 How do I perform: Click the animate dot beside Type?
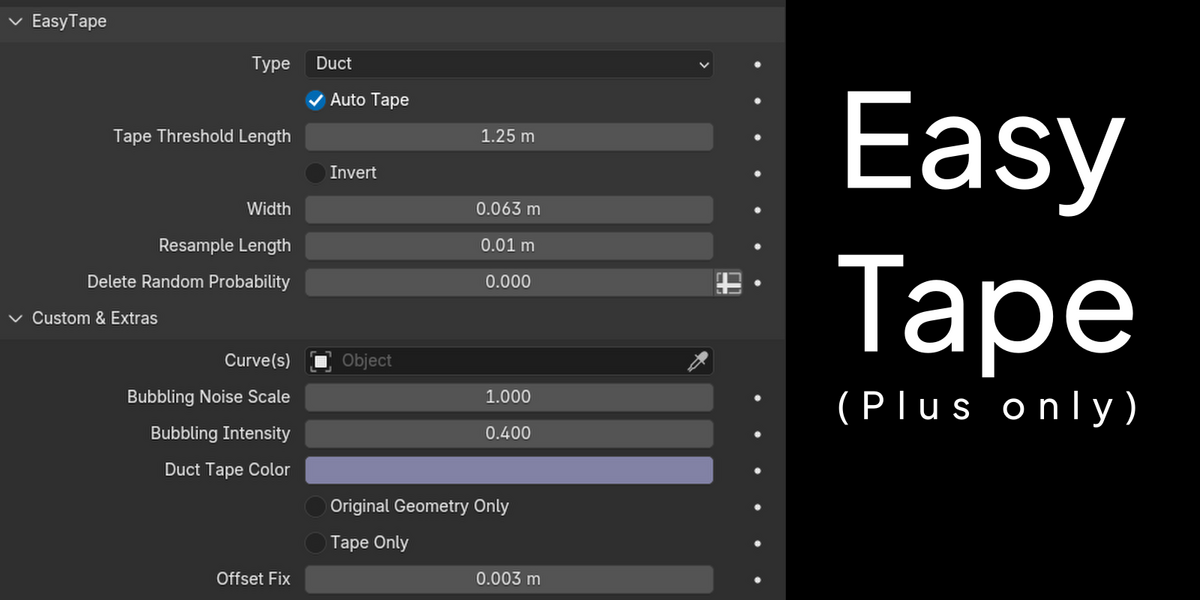[x=758, y=64]
